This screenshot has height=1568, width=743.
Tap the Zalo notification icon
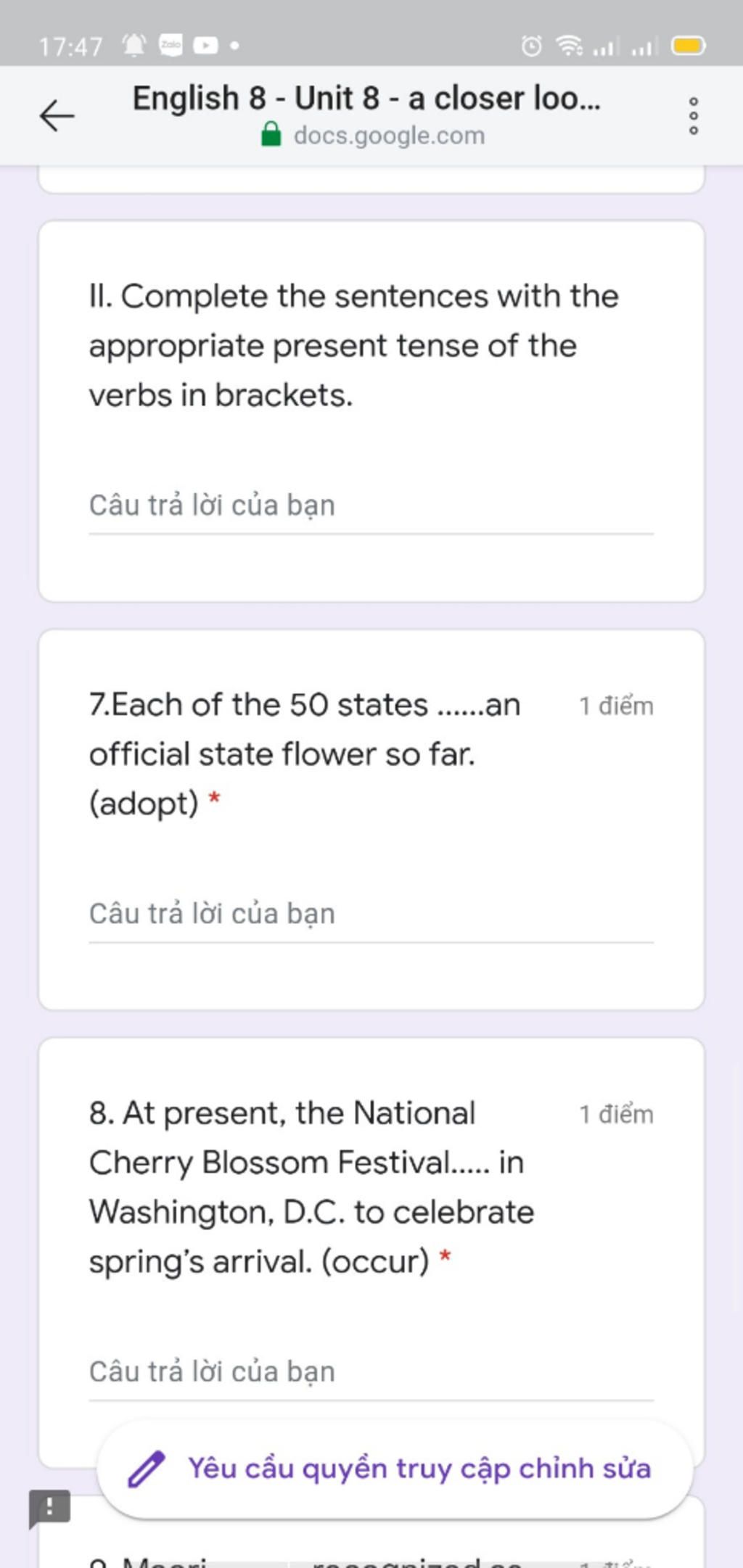171,46
